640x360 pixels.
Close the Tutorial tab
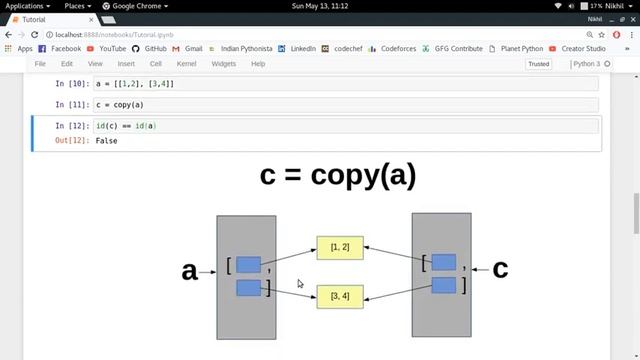tap(91, 20)
